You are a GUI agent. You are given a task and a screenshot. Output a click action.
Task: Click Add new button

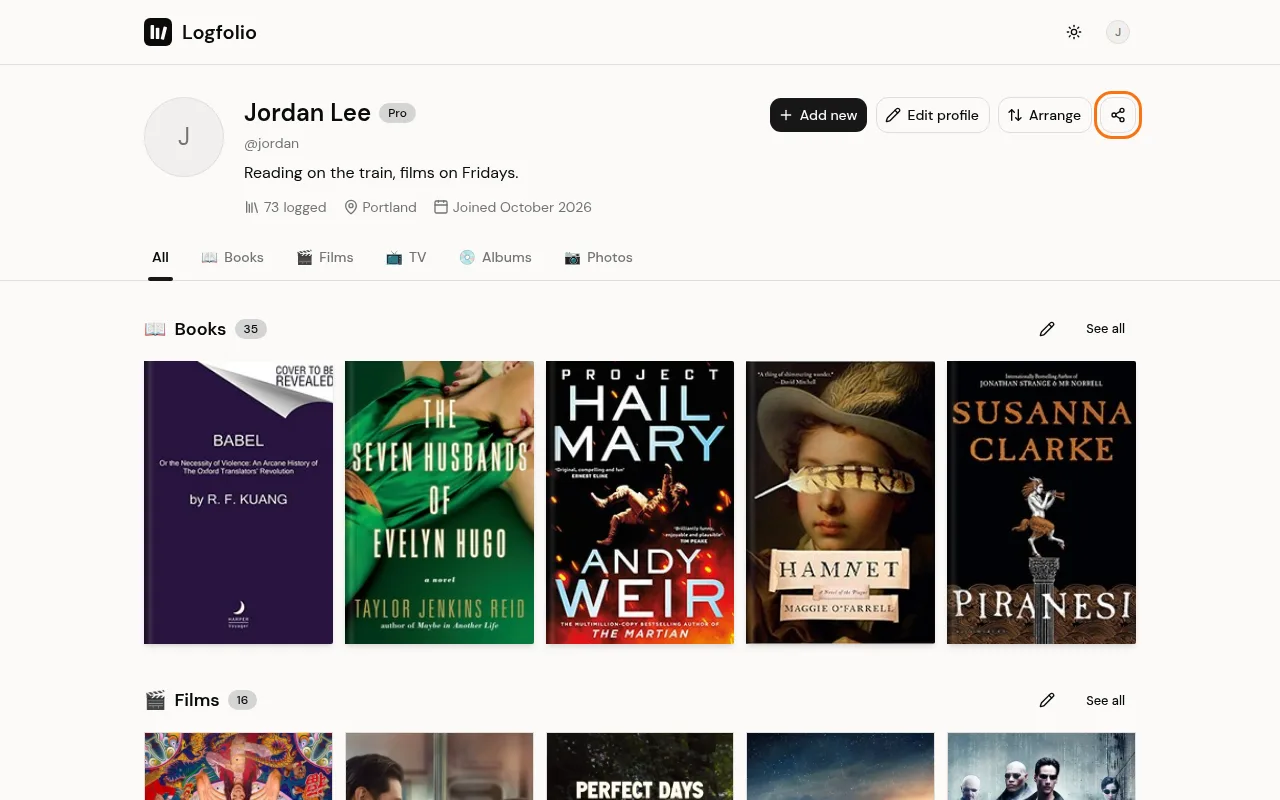[x=818, y=115]
